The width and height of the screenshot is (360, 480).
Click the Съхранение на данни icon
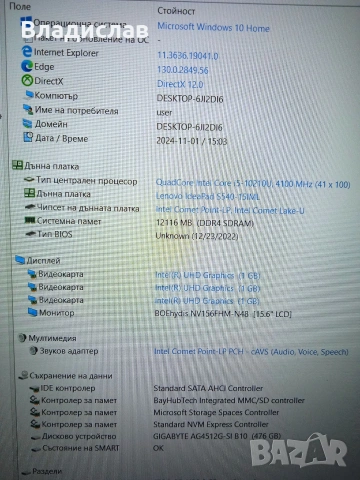(23, 375)
